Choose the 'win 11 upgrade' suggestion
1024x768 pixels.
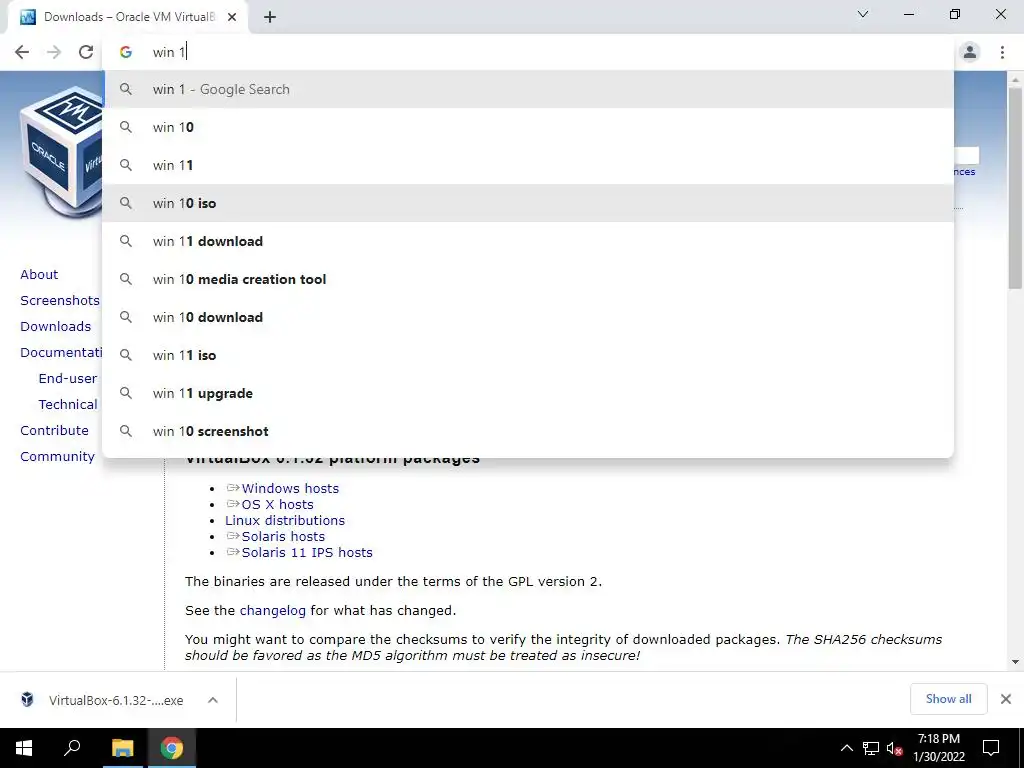528,393
